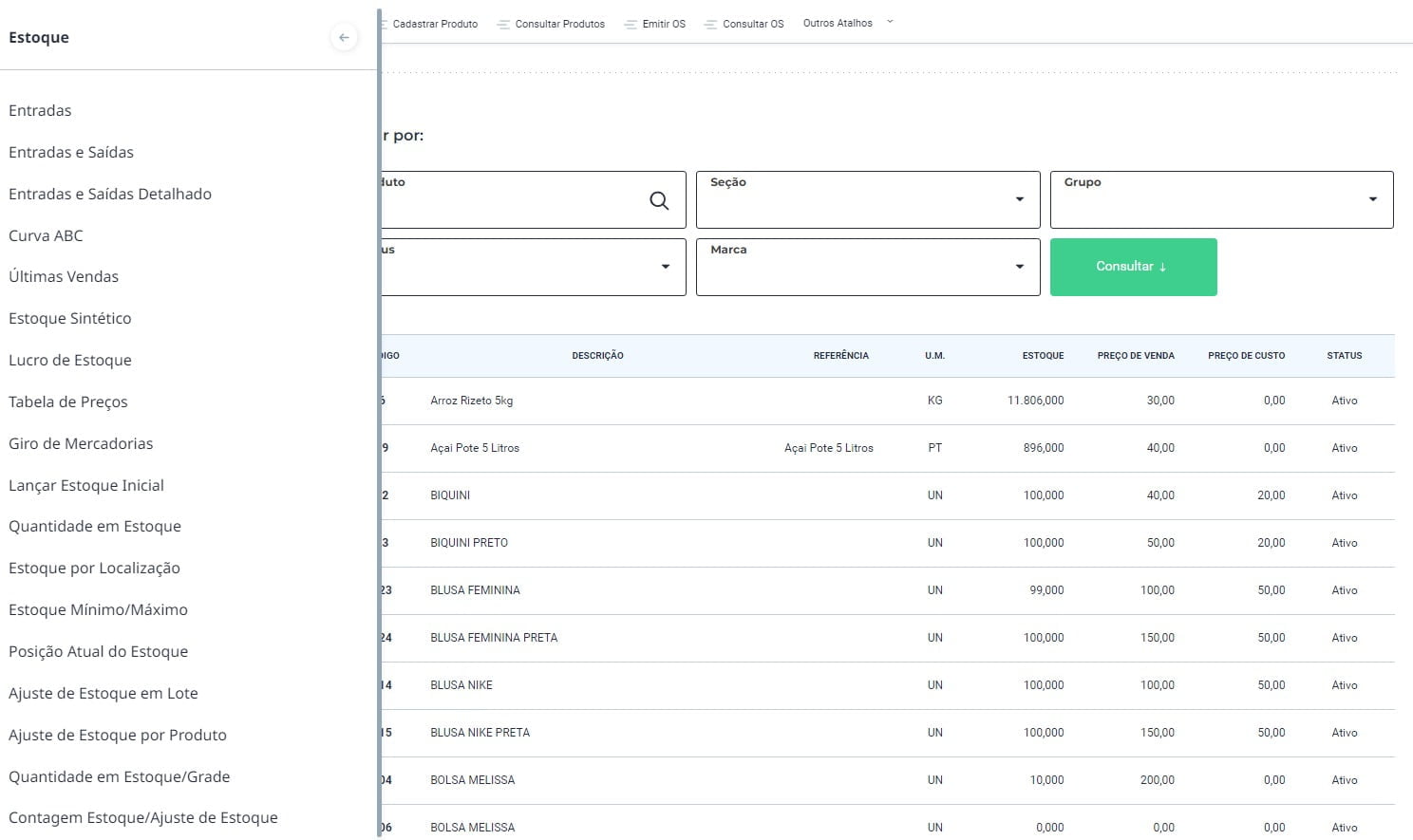This screenshot has height=840, width=1413.
Task: Select Lançar Estoque Inicial option
Action: [x=86, y=485]
